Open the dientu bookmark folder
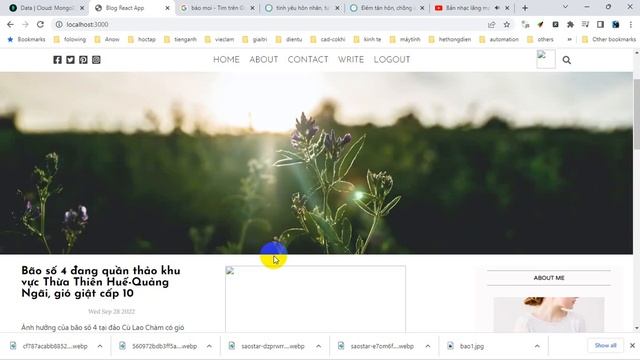Screen dimensions: 640x360 (289, 39)
